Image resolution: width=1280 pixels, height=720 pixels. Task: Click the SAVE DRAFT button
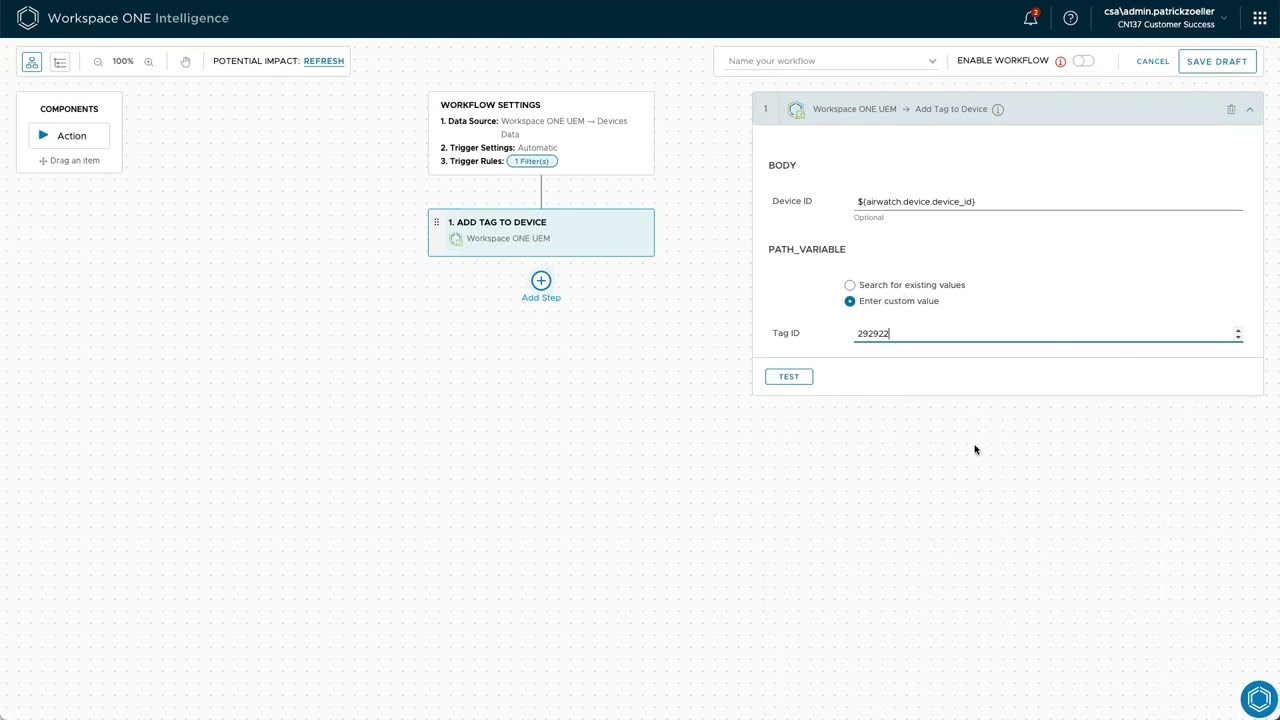coord(1217,61)
